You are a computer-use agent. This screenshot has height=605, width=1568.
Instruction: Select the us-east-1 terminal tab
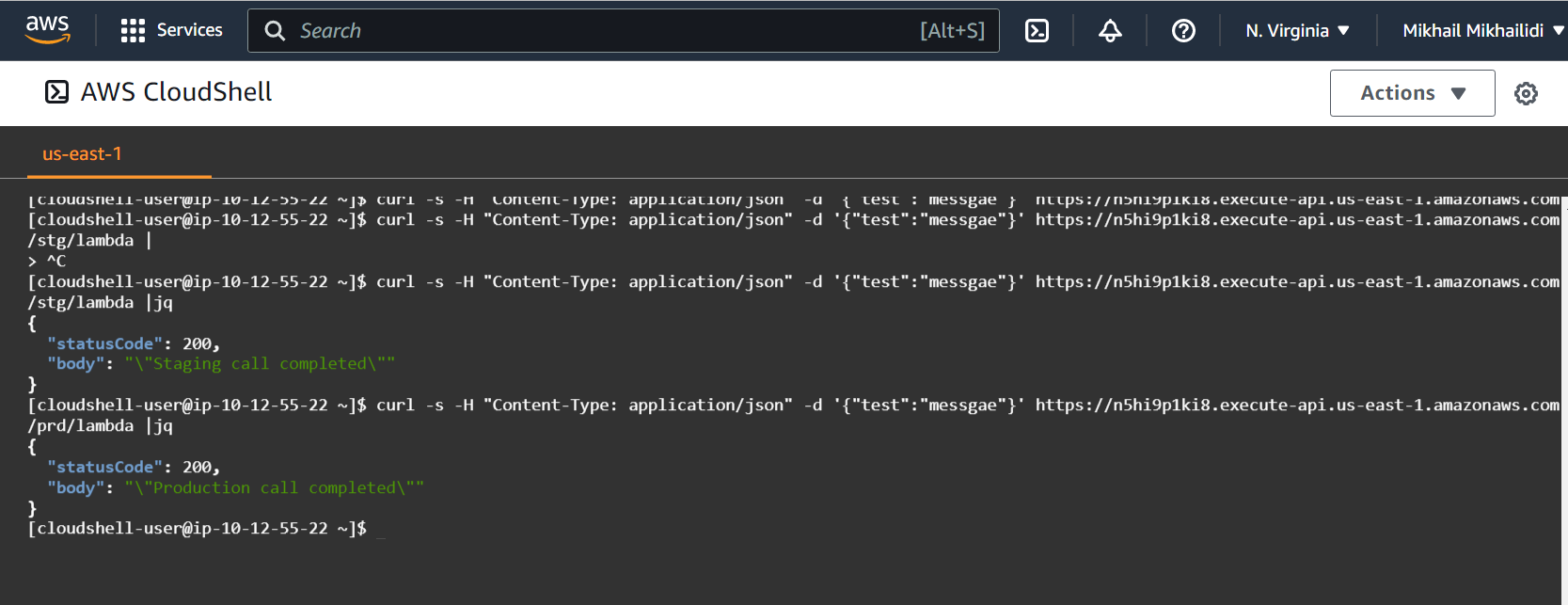click(83, 154)
